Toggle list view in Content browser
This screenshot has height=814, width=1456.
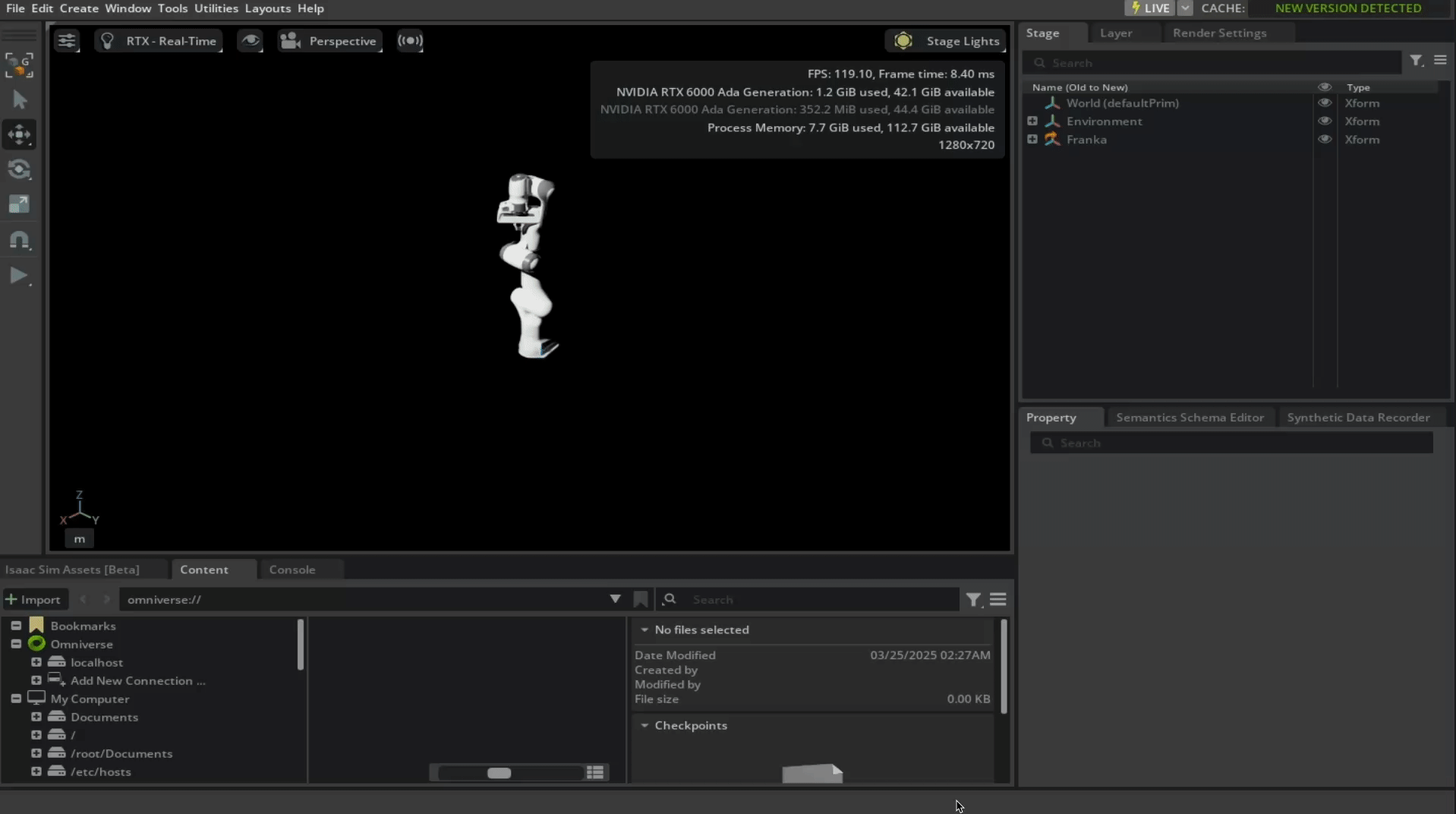point(595,773)
